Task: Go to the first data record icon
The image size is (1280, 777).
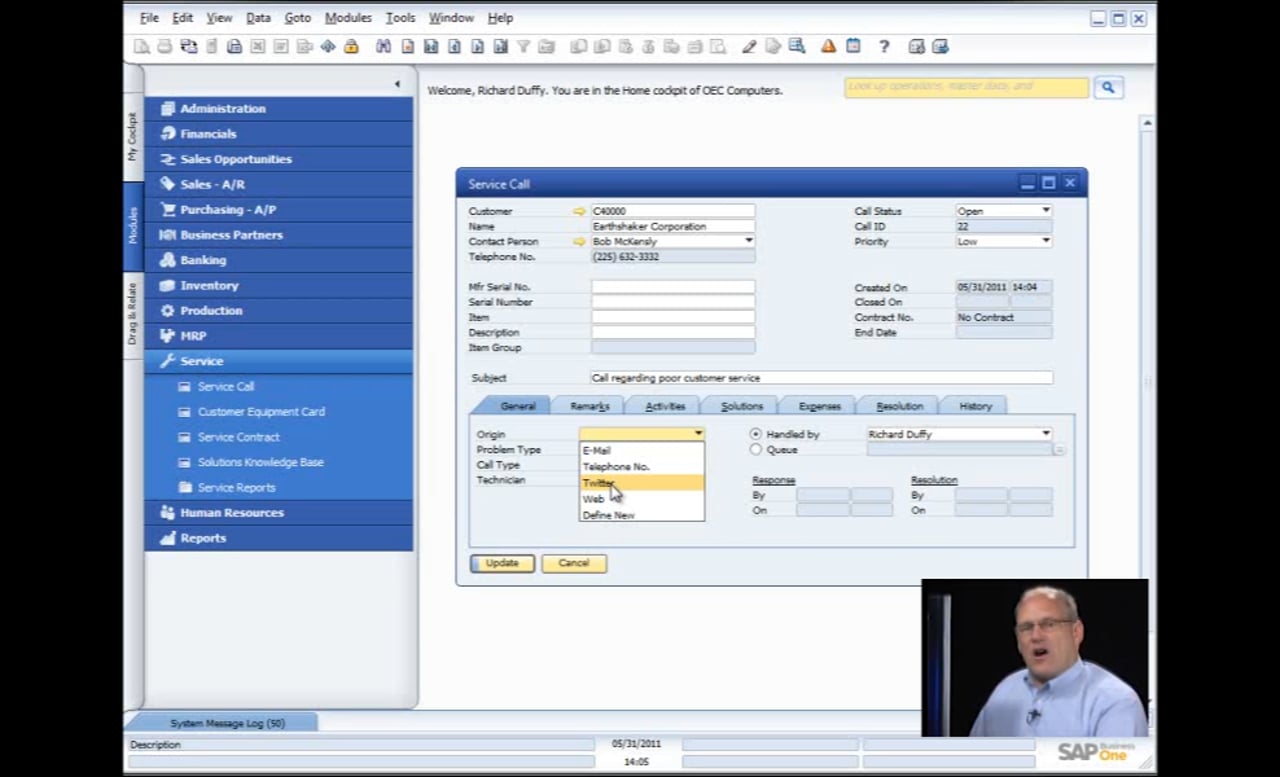Action: (x=431, y=47)
